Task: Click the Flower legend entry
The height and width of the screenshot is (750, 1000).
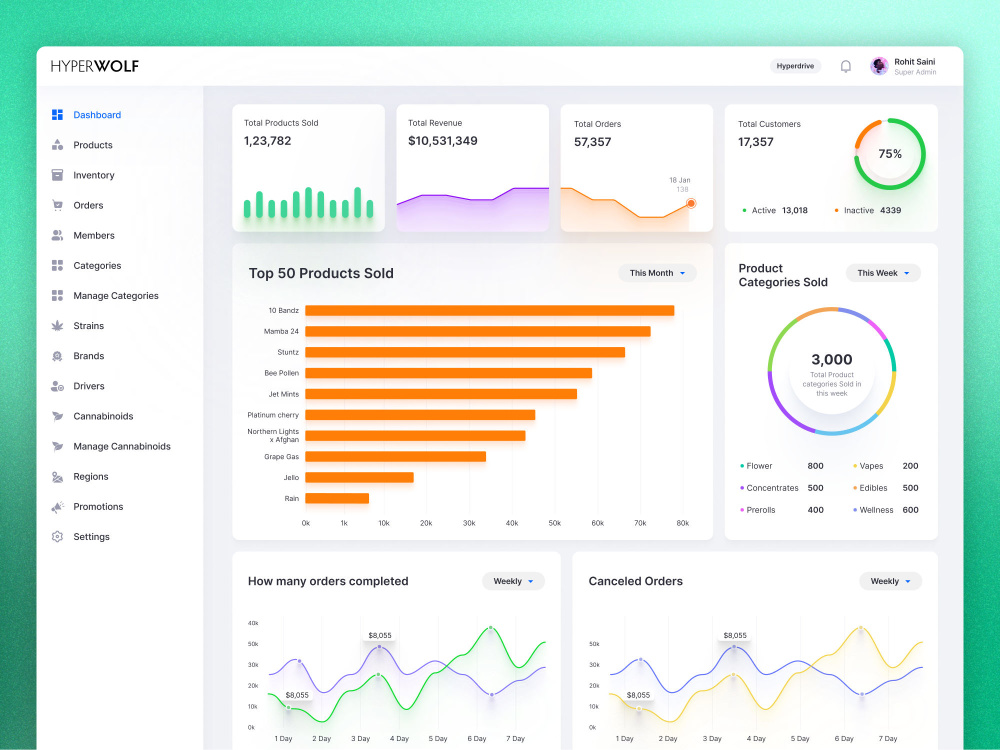Action: tap(782, 466)
